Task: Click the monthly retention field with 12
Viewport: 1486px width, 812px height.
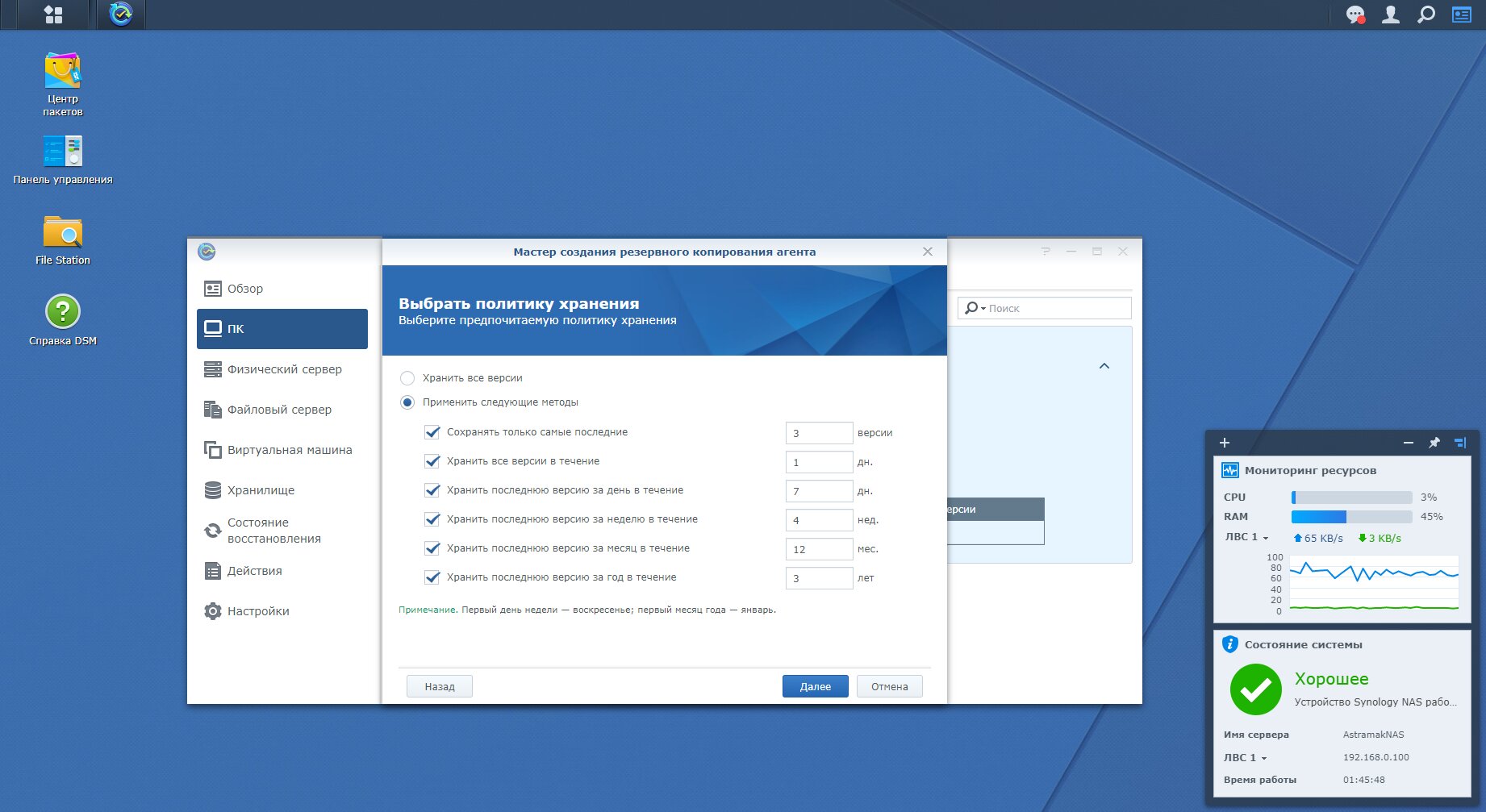Action: [x=819, y=549]
